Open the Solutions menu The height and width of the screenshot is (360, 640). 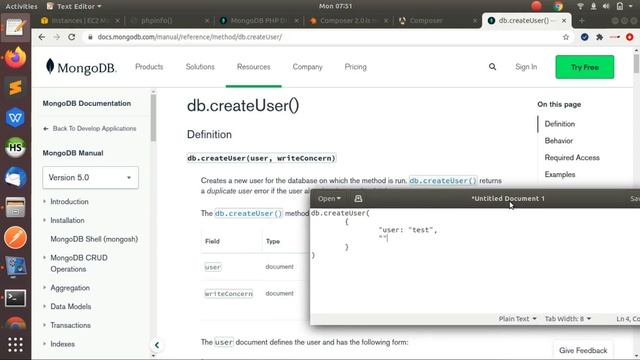(x=200, y=67)
